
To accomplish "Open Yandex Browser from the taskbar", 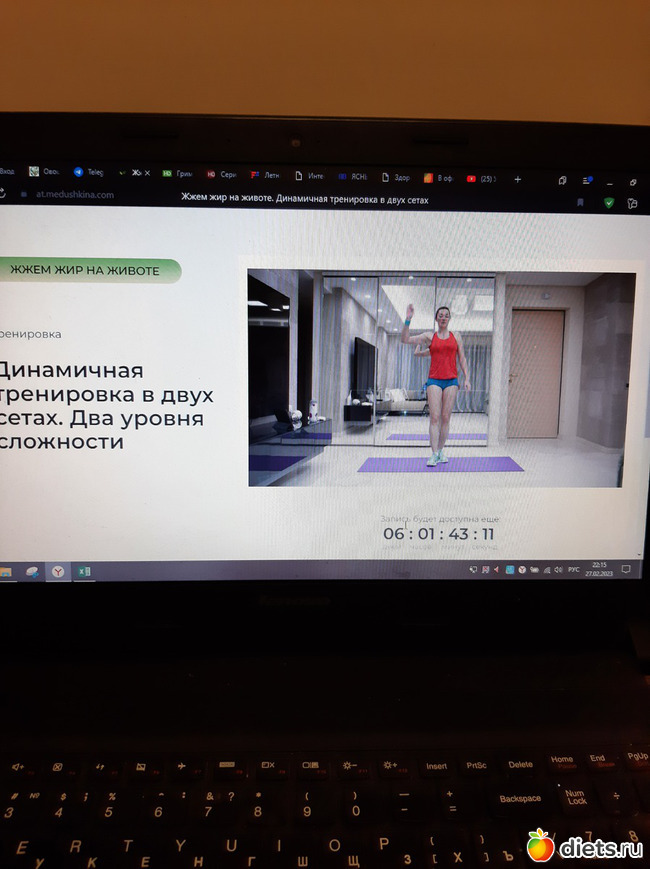I will (x=59, y=570).
